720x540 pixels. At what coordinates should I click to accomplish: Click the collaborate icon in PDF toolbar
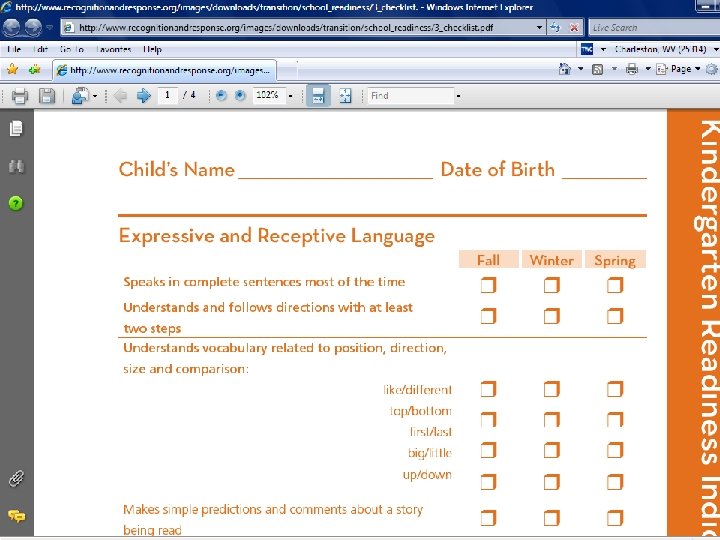(x=80, y=96)
